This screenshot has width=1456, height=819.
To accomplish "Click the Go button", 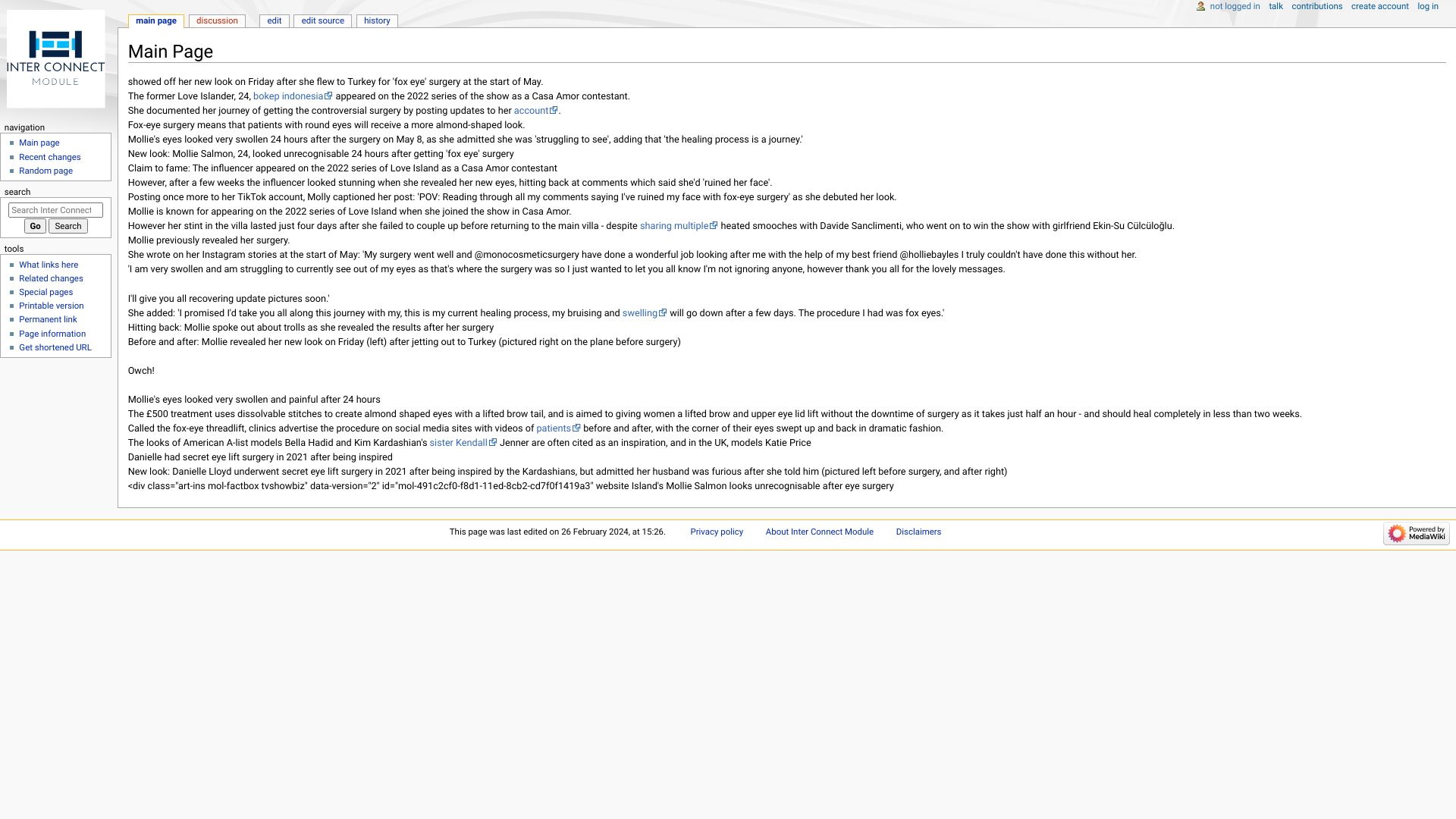I will 35,227.
